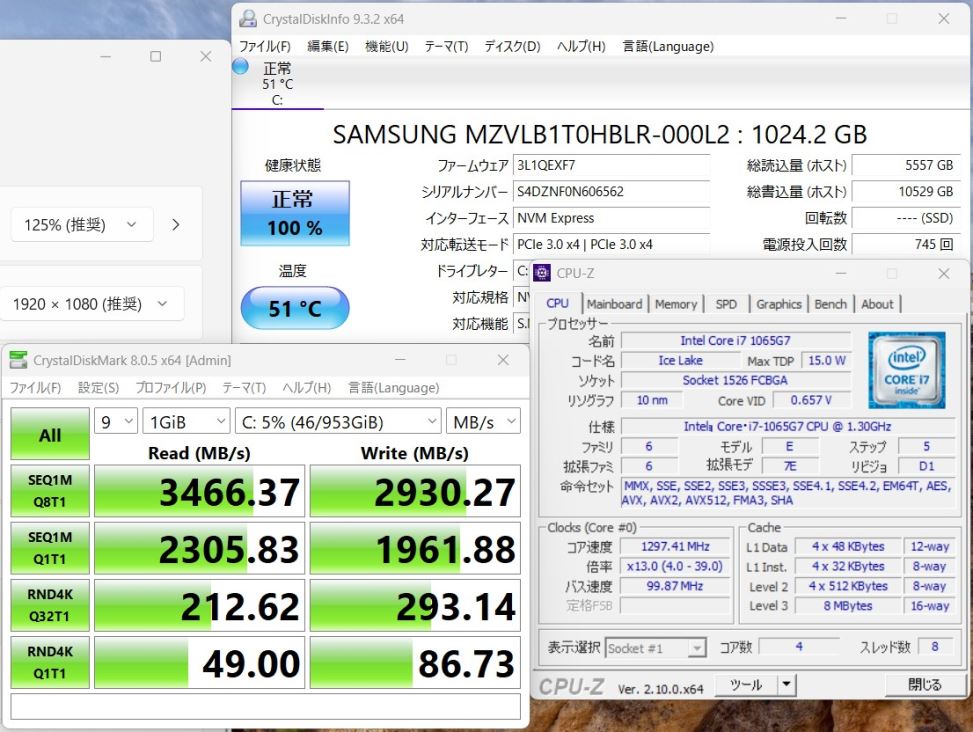Start the SEQ1M Q1T1 test
Image resolution: width=973 pixels, height=732 pixels.
pyautogui.click(x=50, y=548)
